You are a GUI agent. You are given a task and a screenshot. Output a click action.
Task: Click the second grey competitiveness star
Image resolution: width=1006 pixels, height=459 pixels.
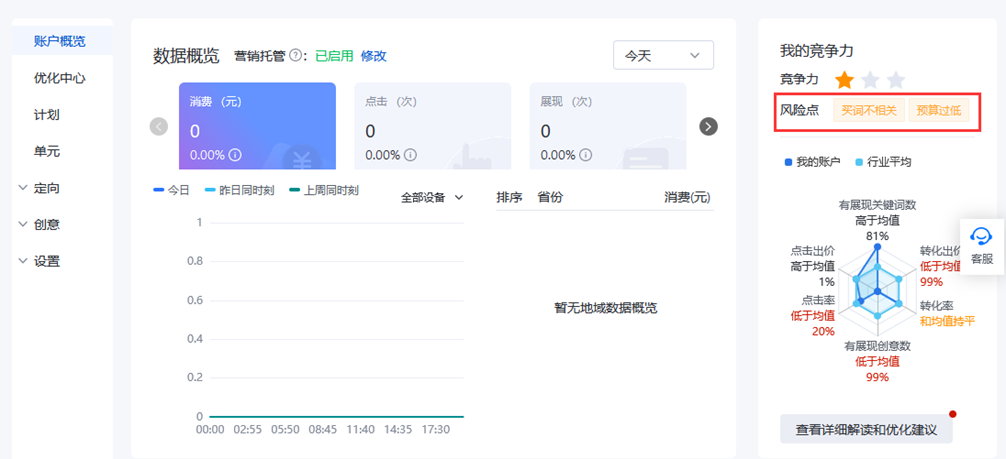point(870,80)
